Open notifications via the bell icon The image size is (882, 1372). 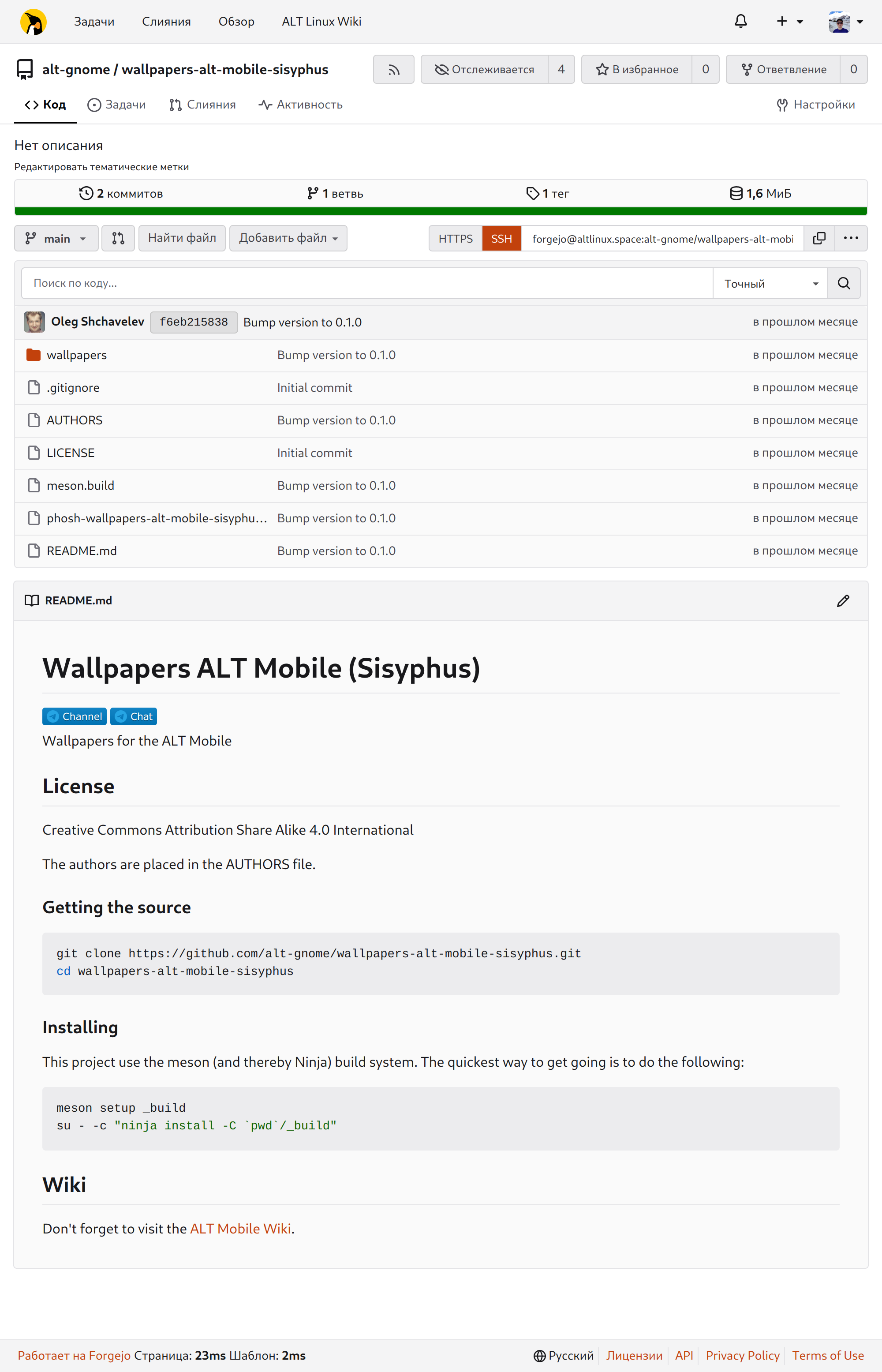tap(740, 21)
